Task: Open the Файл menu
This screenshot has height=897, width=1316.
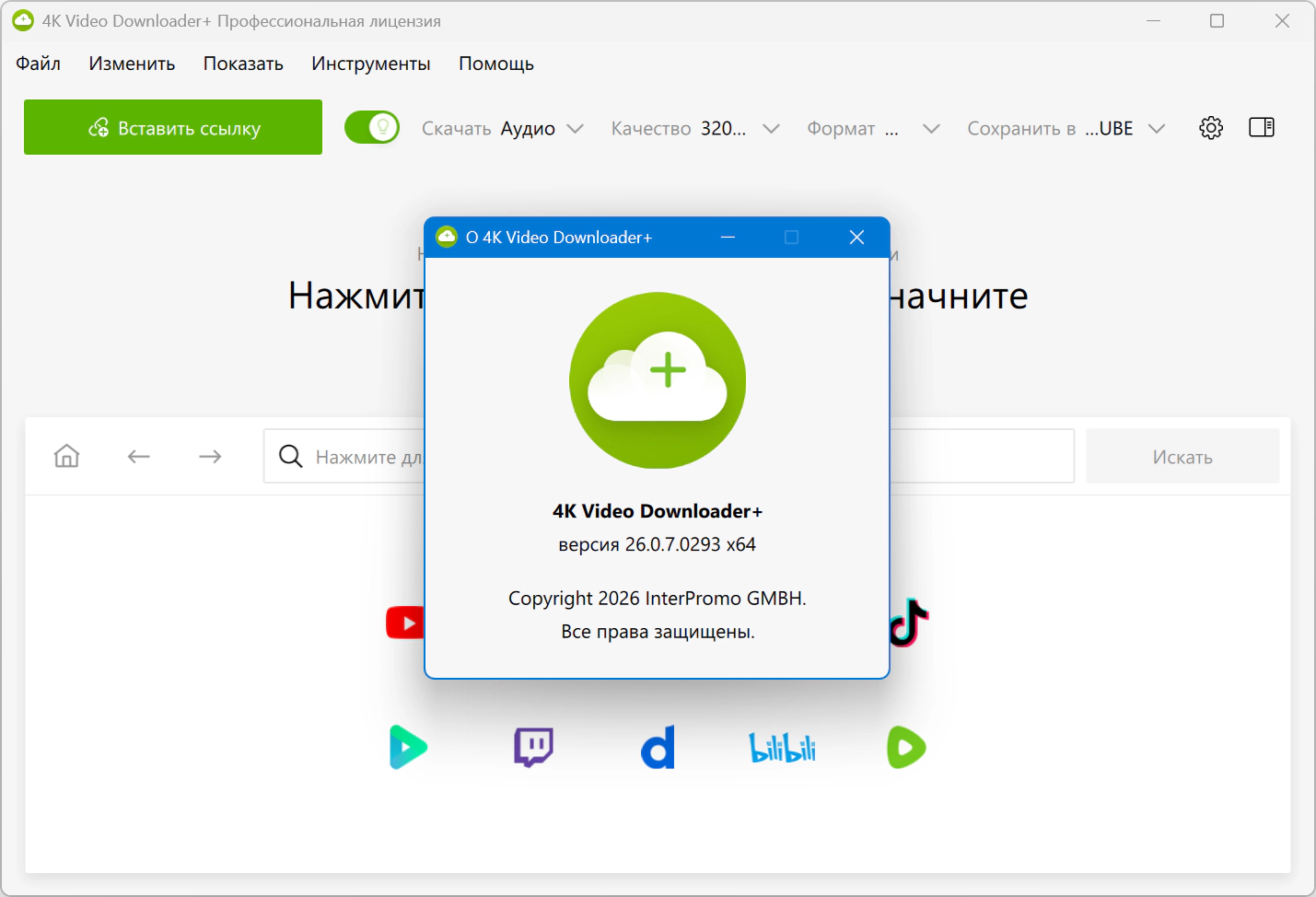Action: [38, 64]
